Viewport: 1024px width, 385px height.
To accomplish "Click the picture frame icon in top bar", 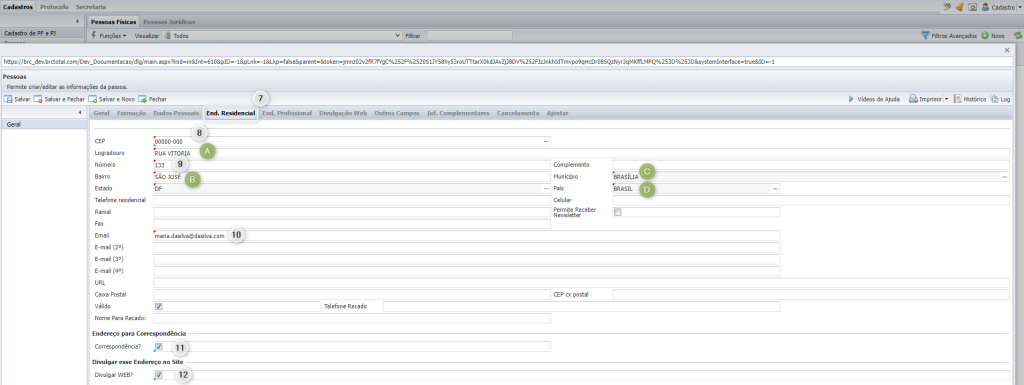I will pyautogui.click(x=972, y=7).
